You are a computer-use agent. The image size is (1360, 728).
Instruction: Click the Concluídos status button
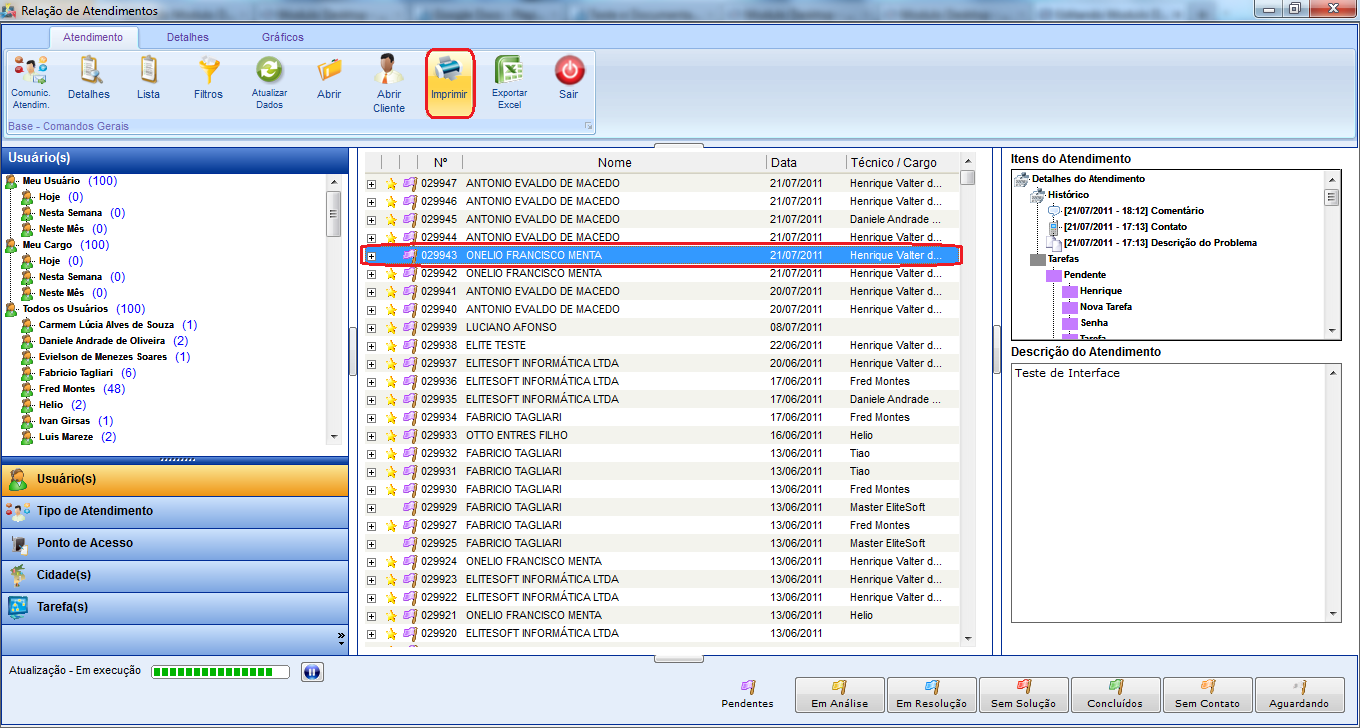click(x=1115, y=694)
